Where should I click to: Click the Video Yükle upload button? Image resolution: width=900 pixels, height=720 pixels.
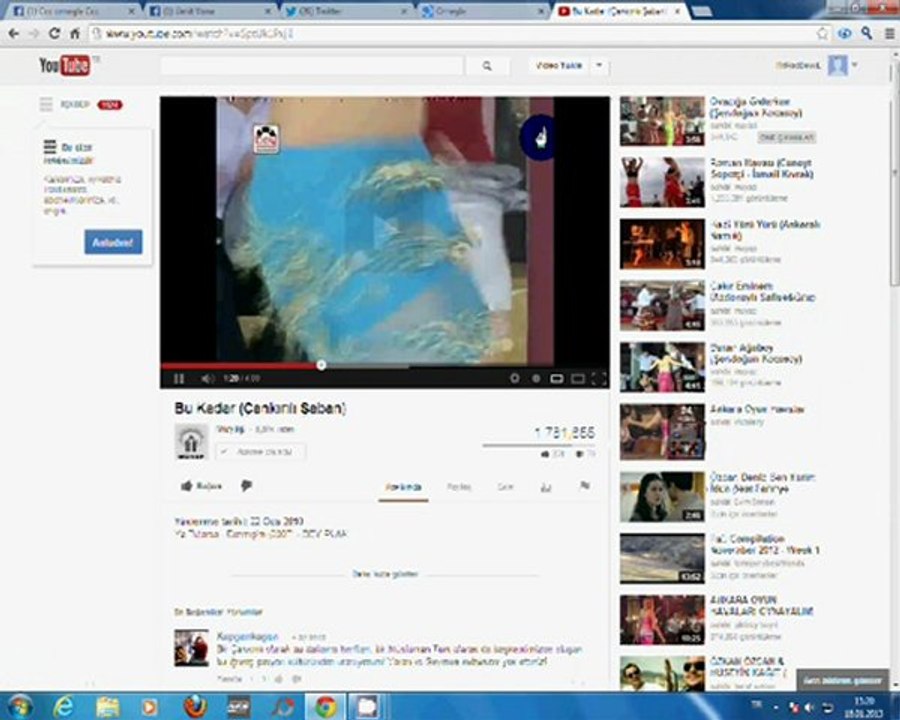(558, 65)
